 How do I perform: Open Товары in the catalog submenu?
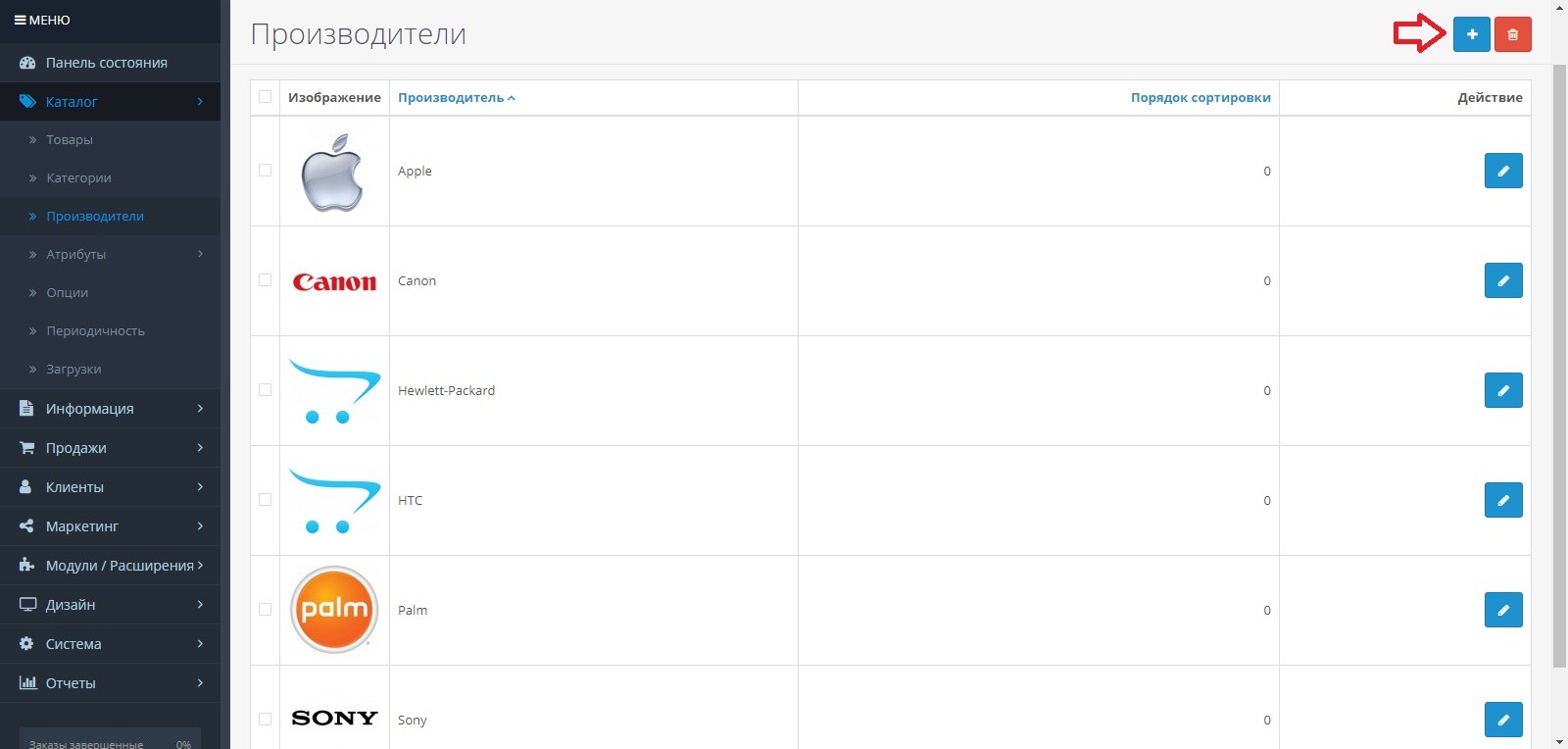pos(70,140)
